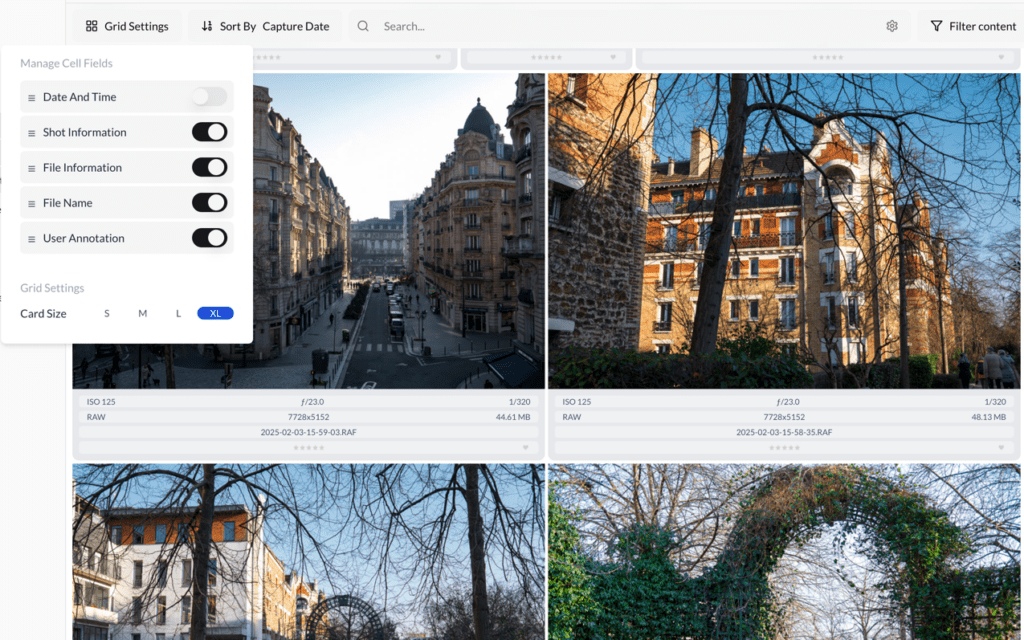Open search settings gear icon
This screenshot has height=640, width=1024.
click(x=892, y=26)
